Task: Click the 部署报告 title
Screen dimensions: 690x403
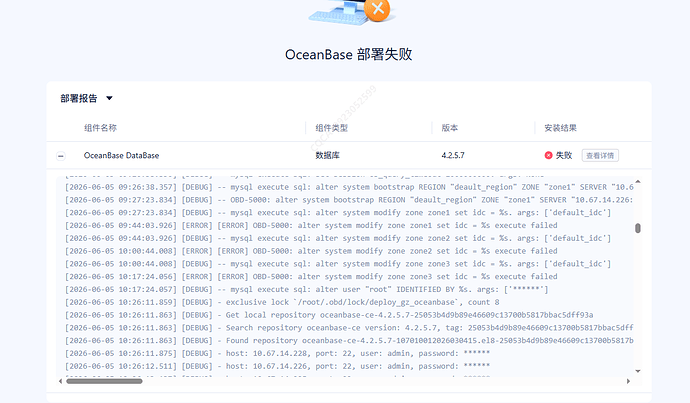Action: coord(79,98)
